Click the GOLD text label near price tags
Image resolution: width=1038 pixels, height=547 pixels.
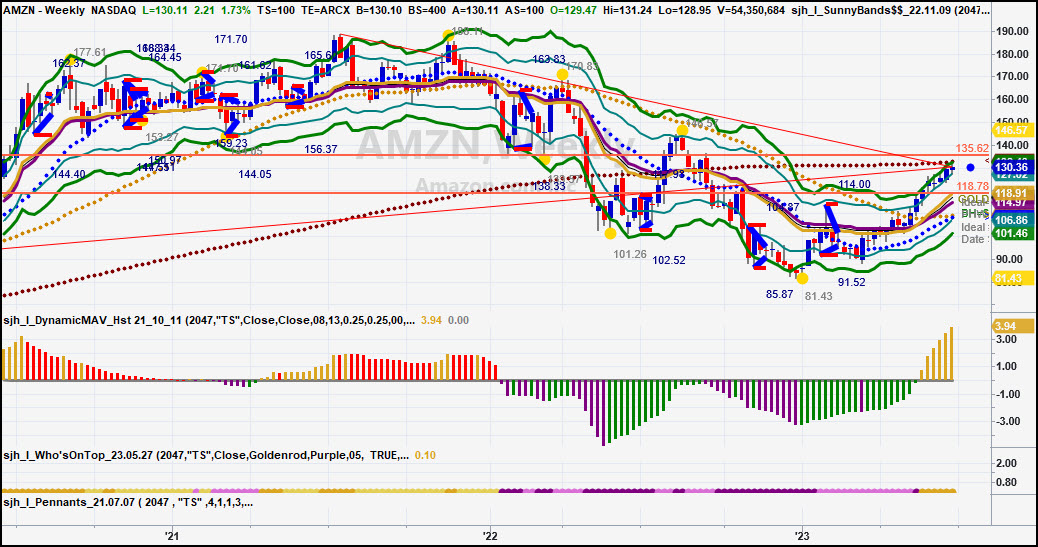[x=973, y=199]
